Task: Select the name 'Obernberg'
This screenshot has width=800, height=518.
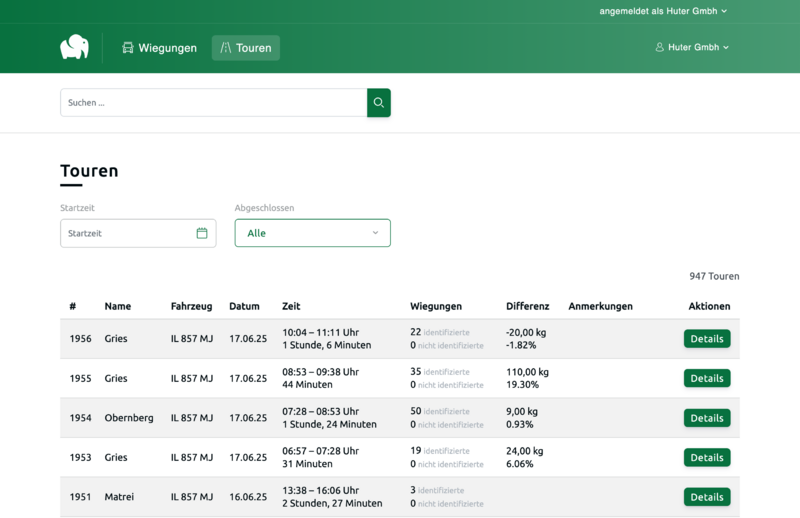Action: [x=129, y=418]
